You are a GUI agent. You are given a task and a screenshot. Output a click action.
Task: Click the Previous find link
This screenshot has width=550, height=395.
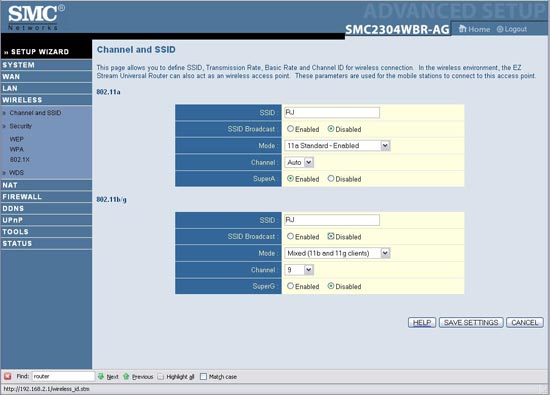(142, 377)
